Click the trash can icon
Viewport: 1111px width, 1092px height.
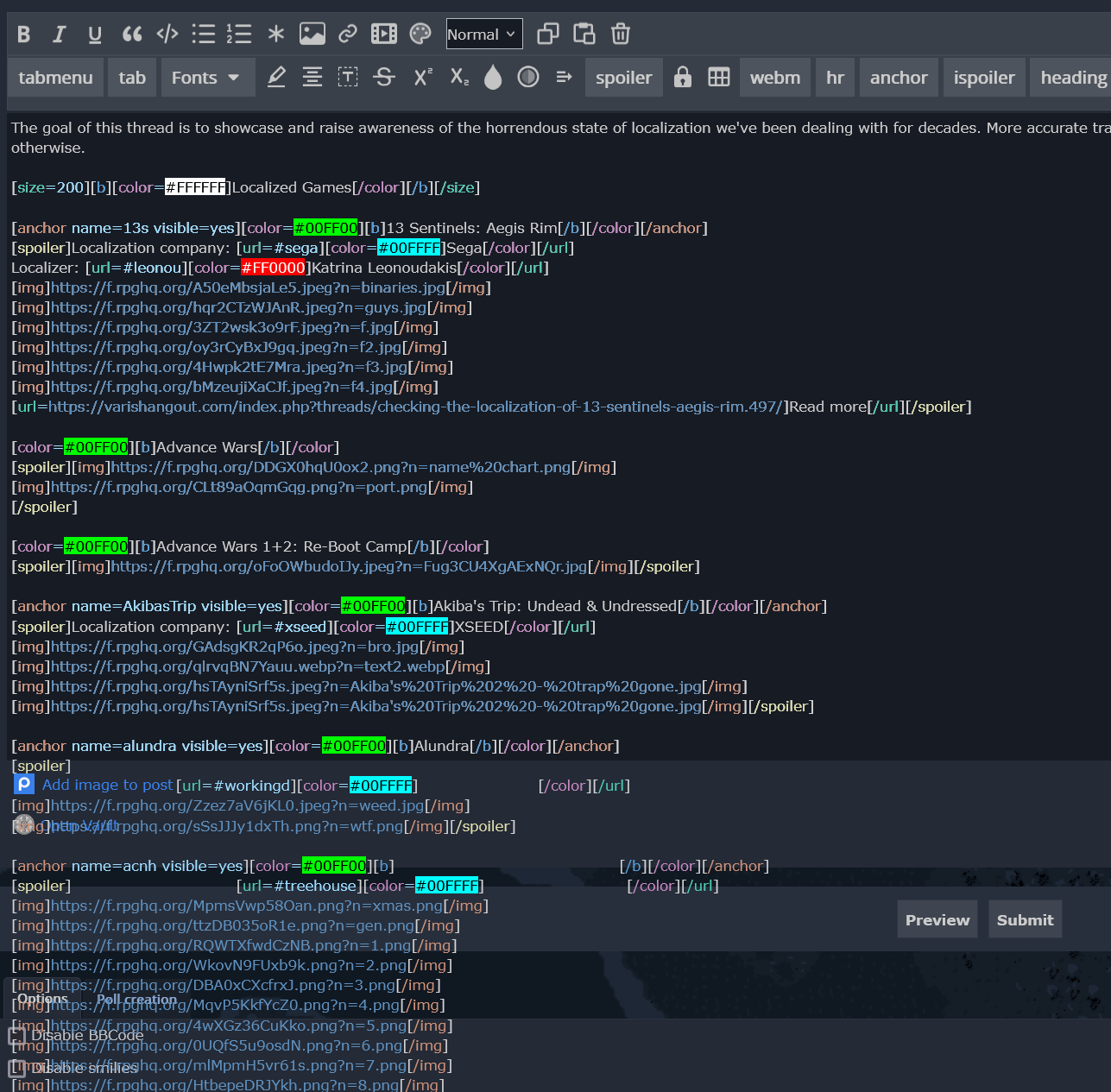point(621,35)
